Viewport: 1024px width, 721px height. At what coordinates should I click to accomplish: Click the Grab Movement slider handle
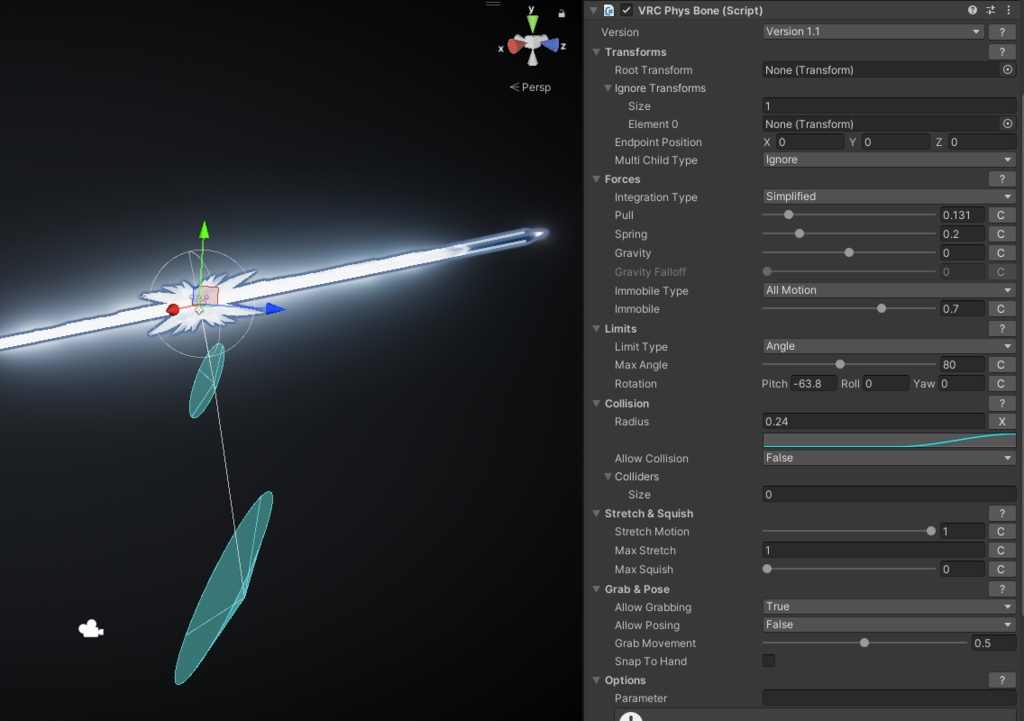point(864,643)
